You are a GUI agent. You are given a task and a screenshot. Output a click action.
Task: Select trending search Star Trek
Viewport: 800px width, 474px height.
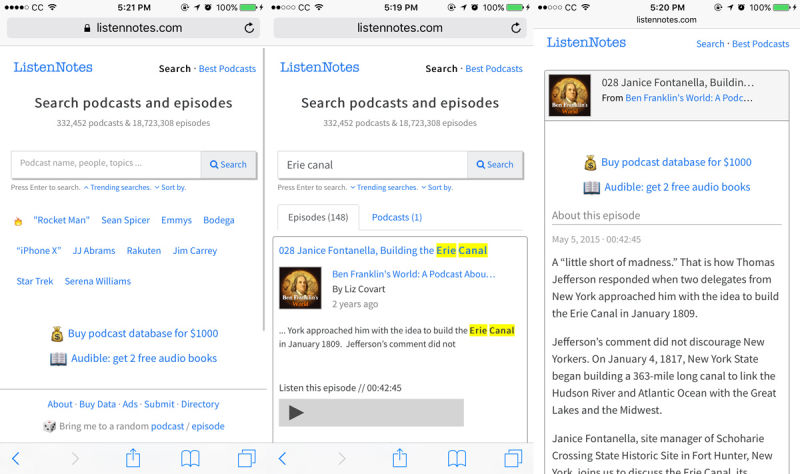coord(35,281)
